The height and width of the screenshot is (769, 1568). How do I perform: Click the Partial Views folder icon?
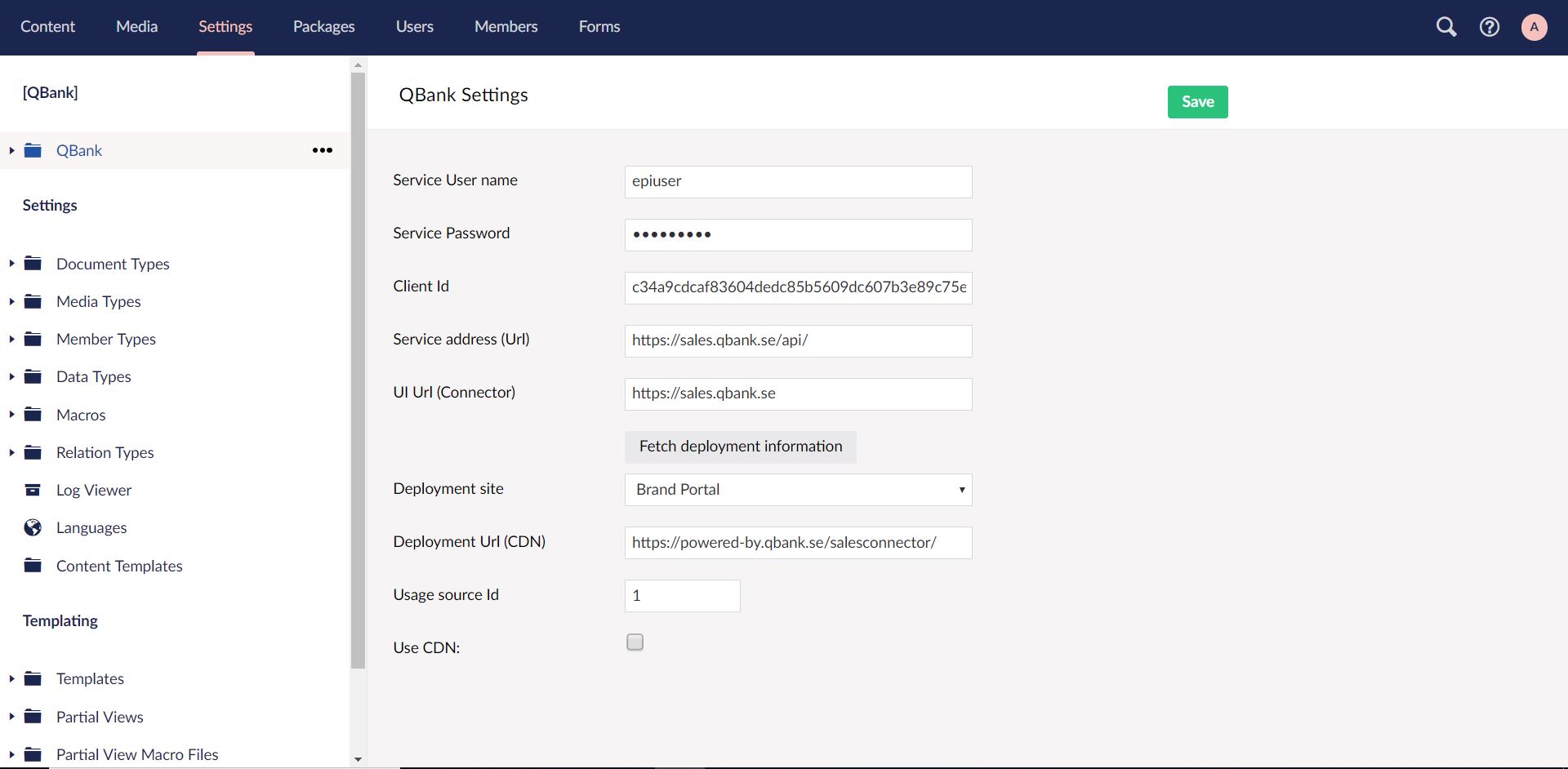click(x=33, y=716)
